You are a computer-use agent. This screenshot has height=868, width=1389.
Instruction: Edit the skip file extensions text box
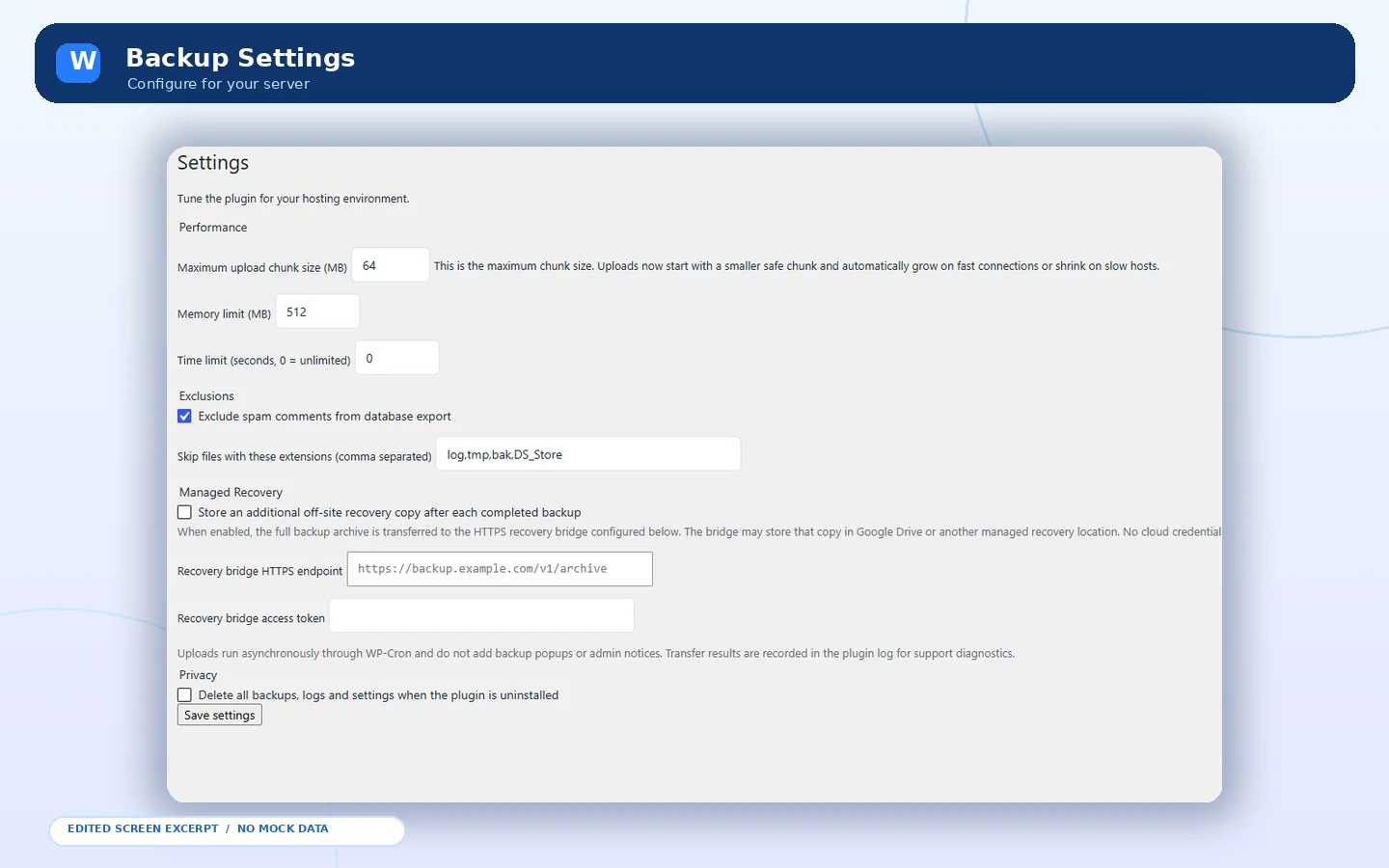[x=588, y=454]
